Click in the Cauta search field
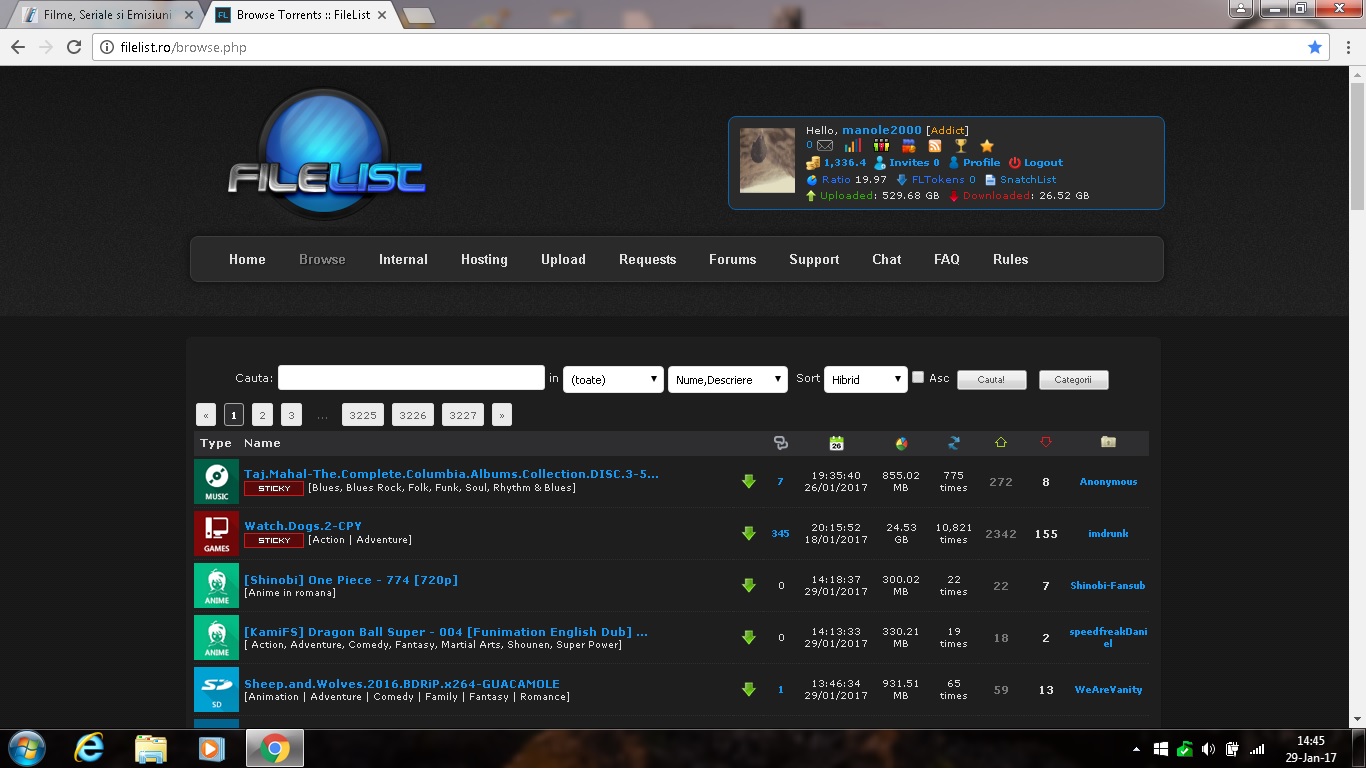This screenshot has height=769, width=1366. pos(411,378)
